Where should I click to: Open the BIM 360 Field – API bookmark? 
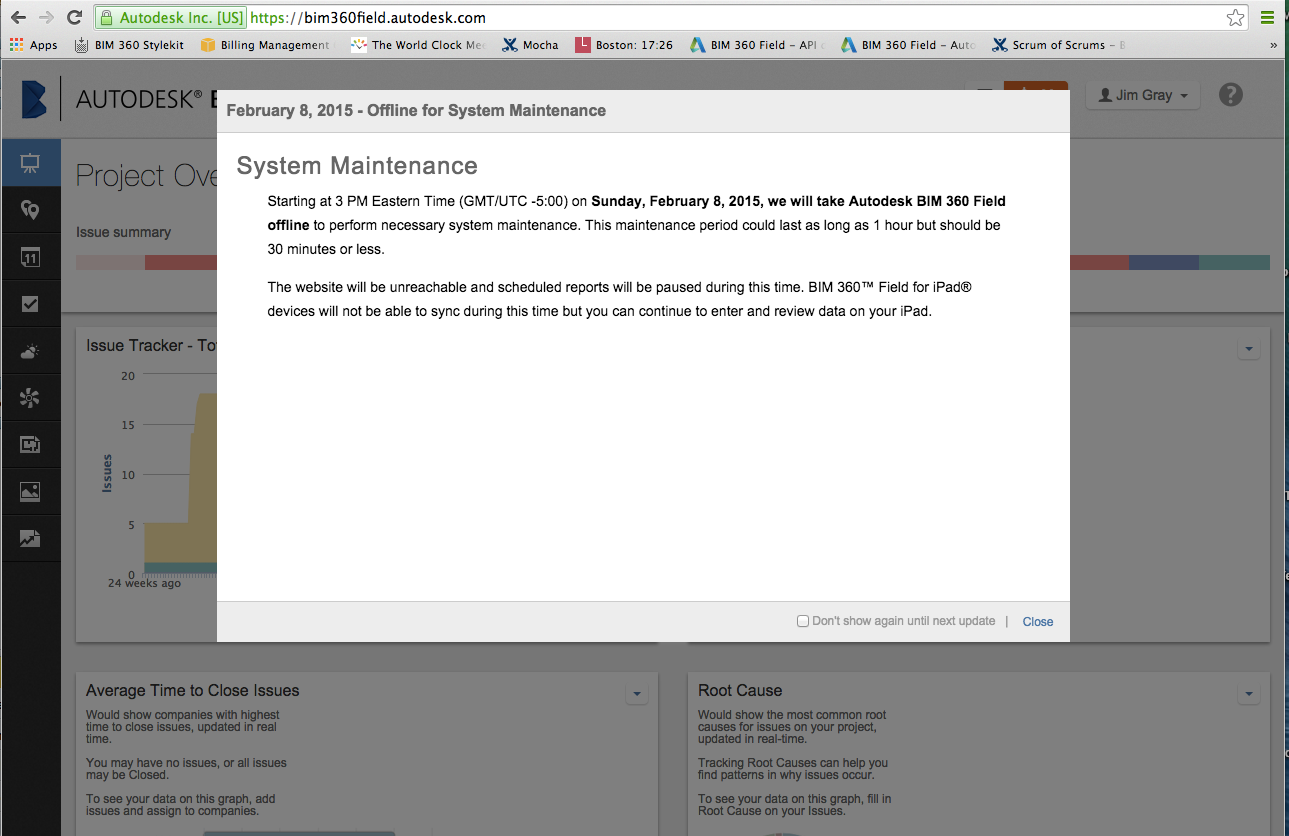click(757, 45)
